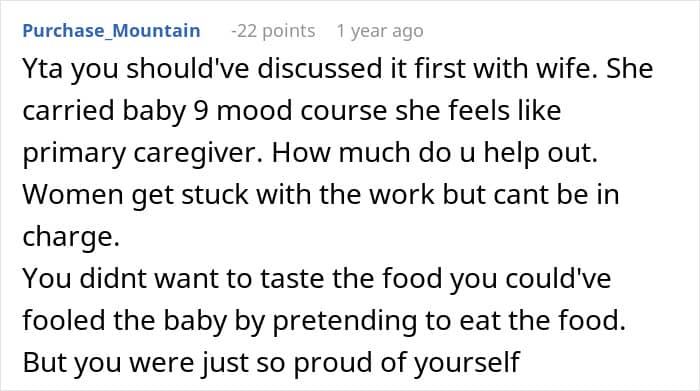Open the Purchase_Mountain user profile
Screen dimensions: 700x391
[x=111, y=31]
